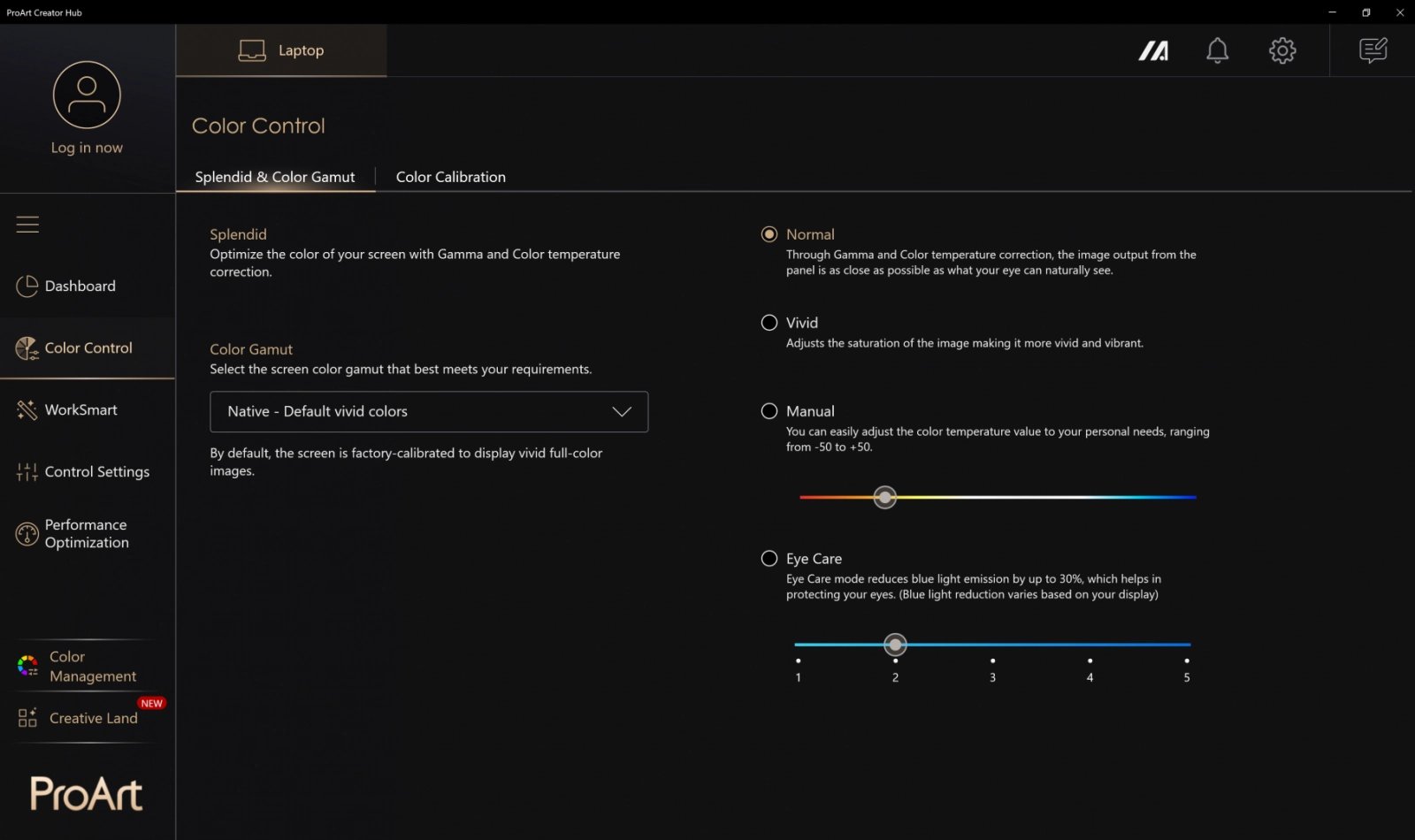Collapse the sidebar using the hamburger menu
The width and height of the screenshot is (1415, 840).
[x=27, y=224]
